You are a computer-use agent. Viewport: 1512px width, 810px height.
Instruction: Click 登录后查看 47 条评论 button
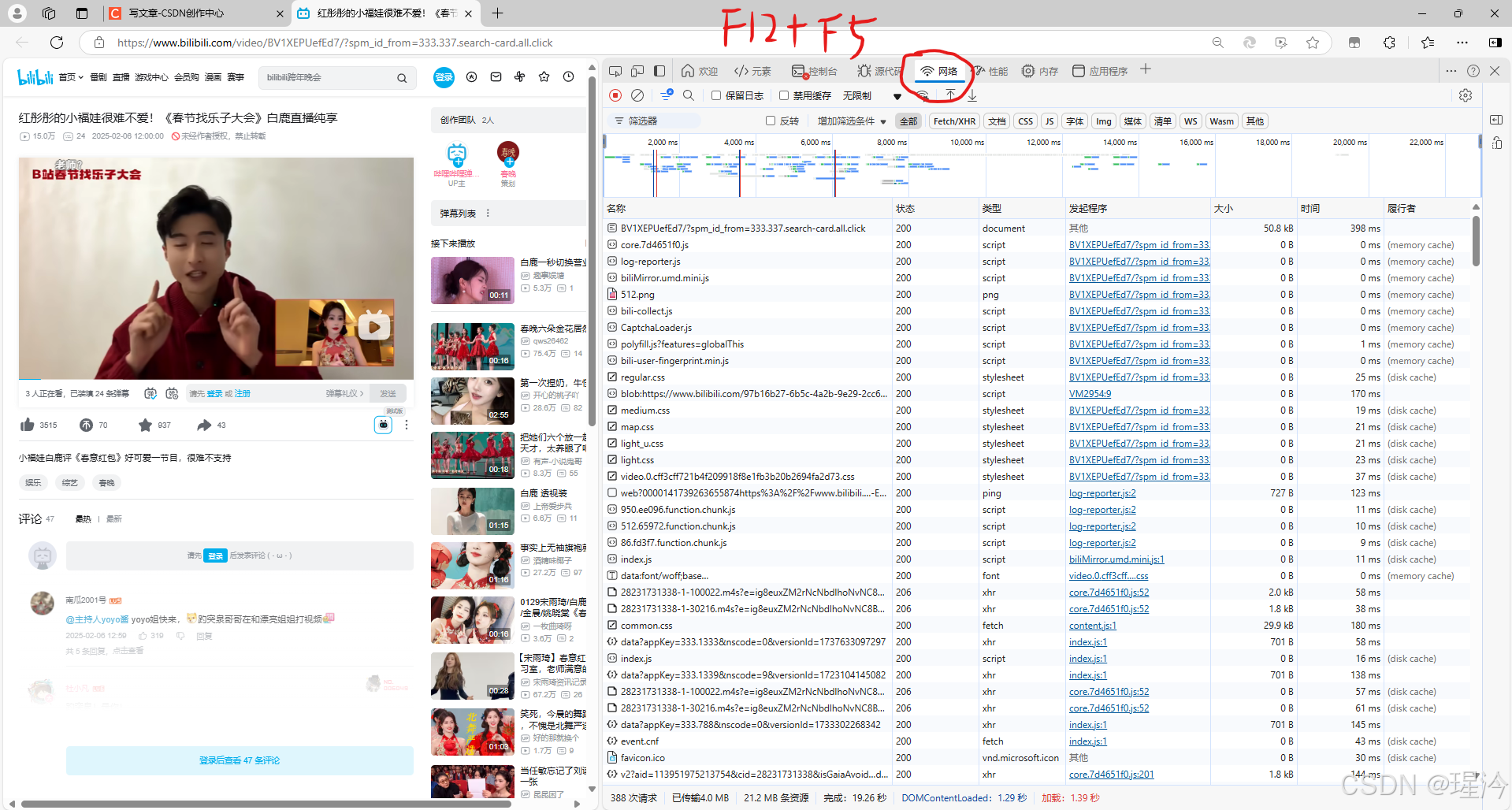coord(240,760)
